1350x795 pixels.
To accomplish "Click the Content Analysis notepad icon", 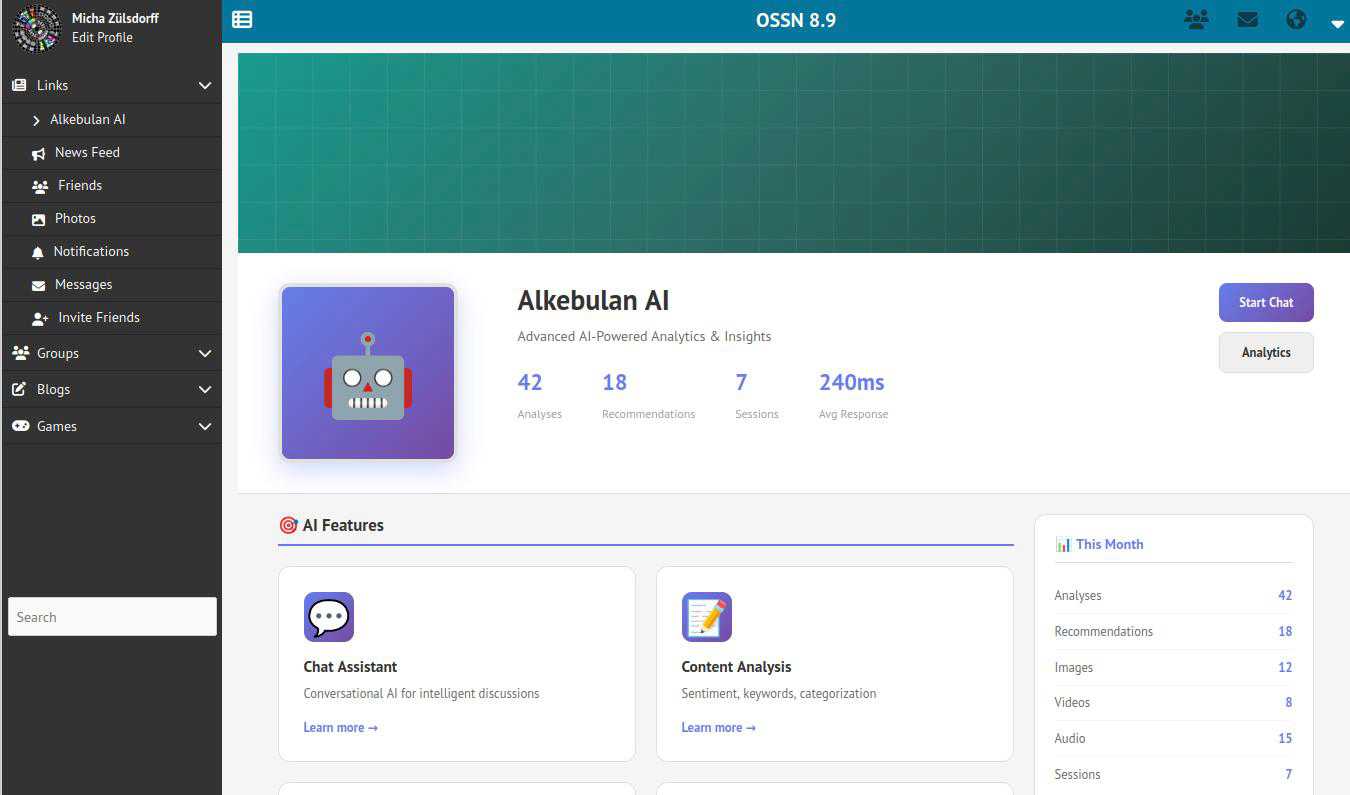I will [707, 617].
